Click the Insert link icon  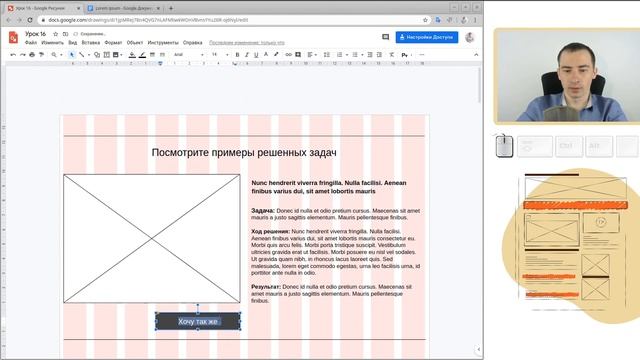(x=289, y=55)
